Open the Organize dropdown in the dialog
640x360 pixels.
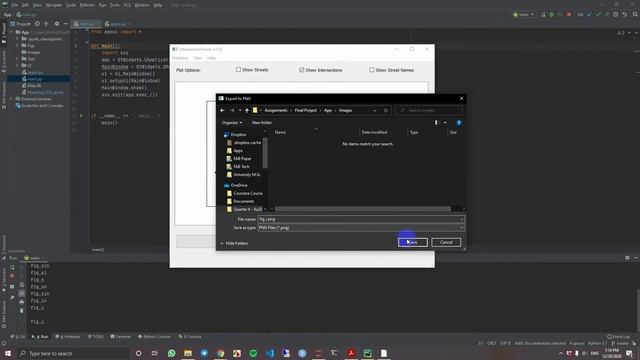tap(232, 122)
